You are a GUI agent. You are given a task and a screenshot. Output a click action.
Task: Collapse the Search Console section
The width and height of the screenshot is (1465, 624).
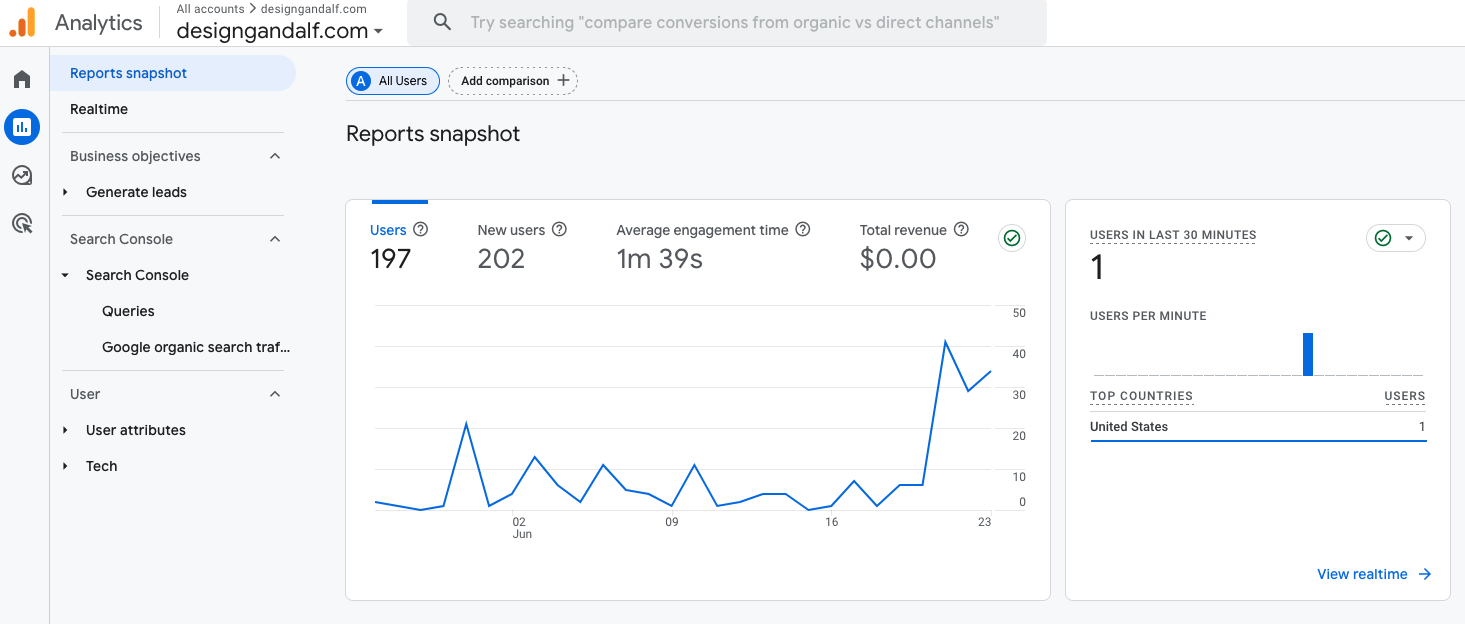pyautogui.click(x=275, y=239)
